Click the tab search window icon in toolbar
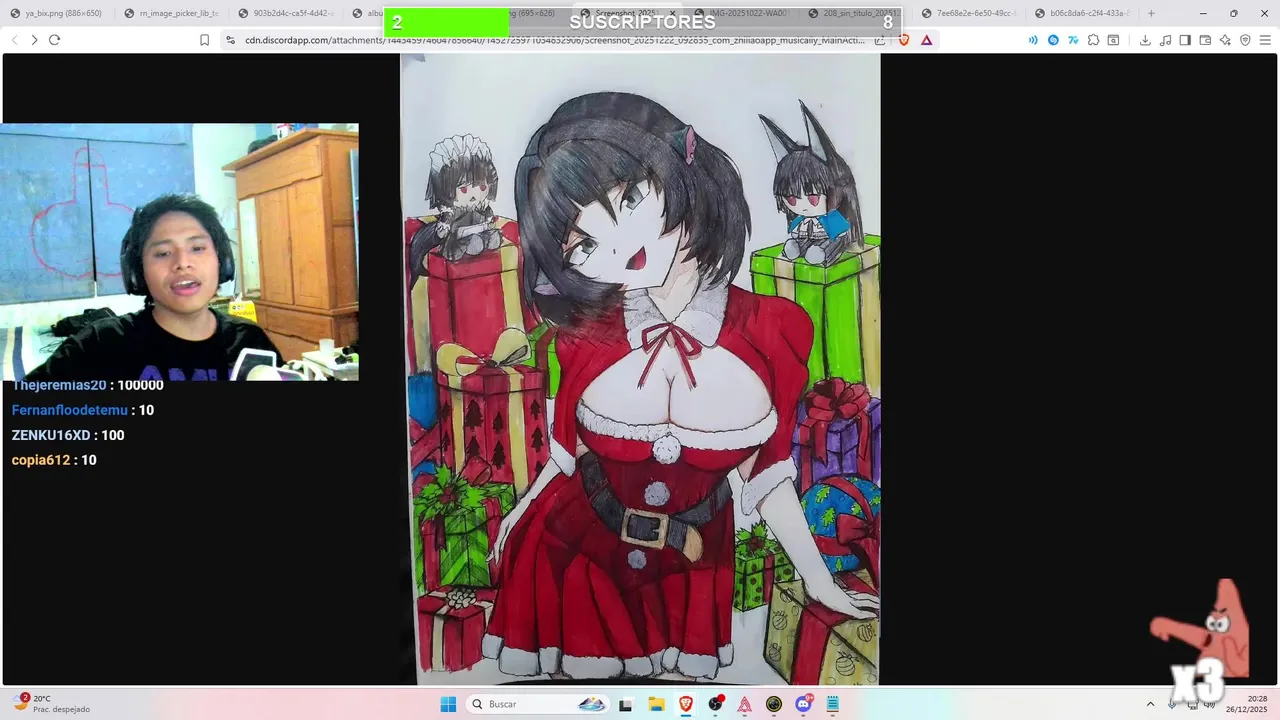This screenshot has height=720, width=1280. pos(1113,40)
